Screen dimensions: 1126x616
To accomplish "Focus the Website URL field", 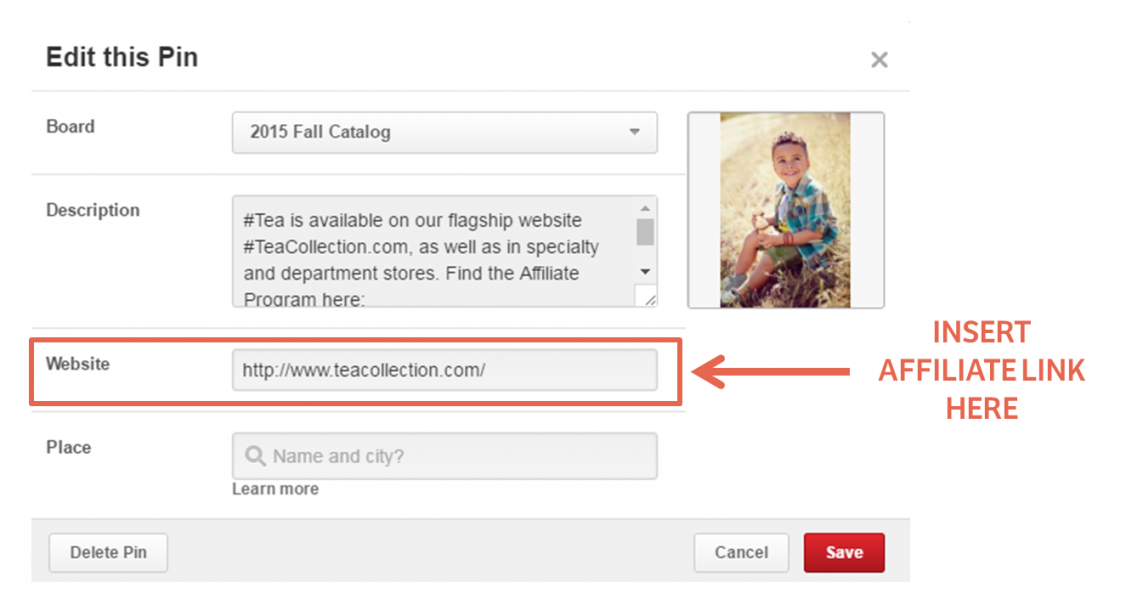I will click(444, 370).
